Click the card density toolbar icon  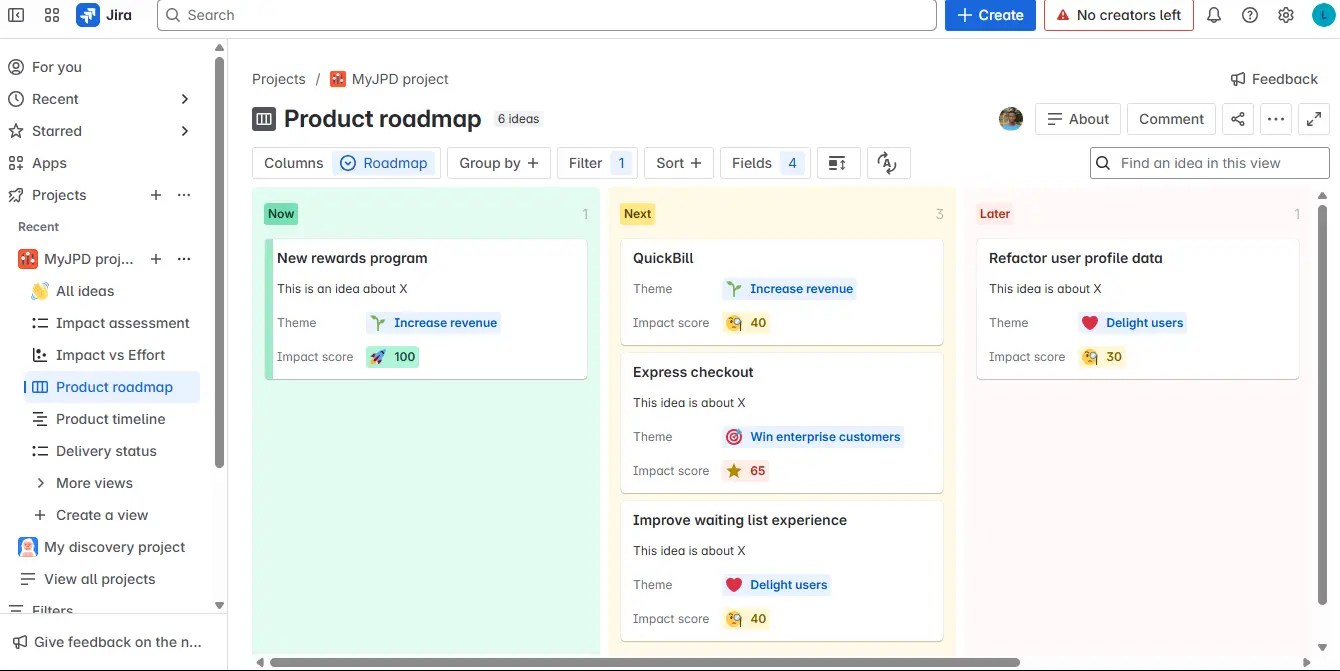pos(837,162)
